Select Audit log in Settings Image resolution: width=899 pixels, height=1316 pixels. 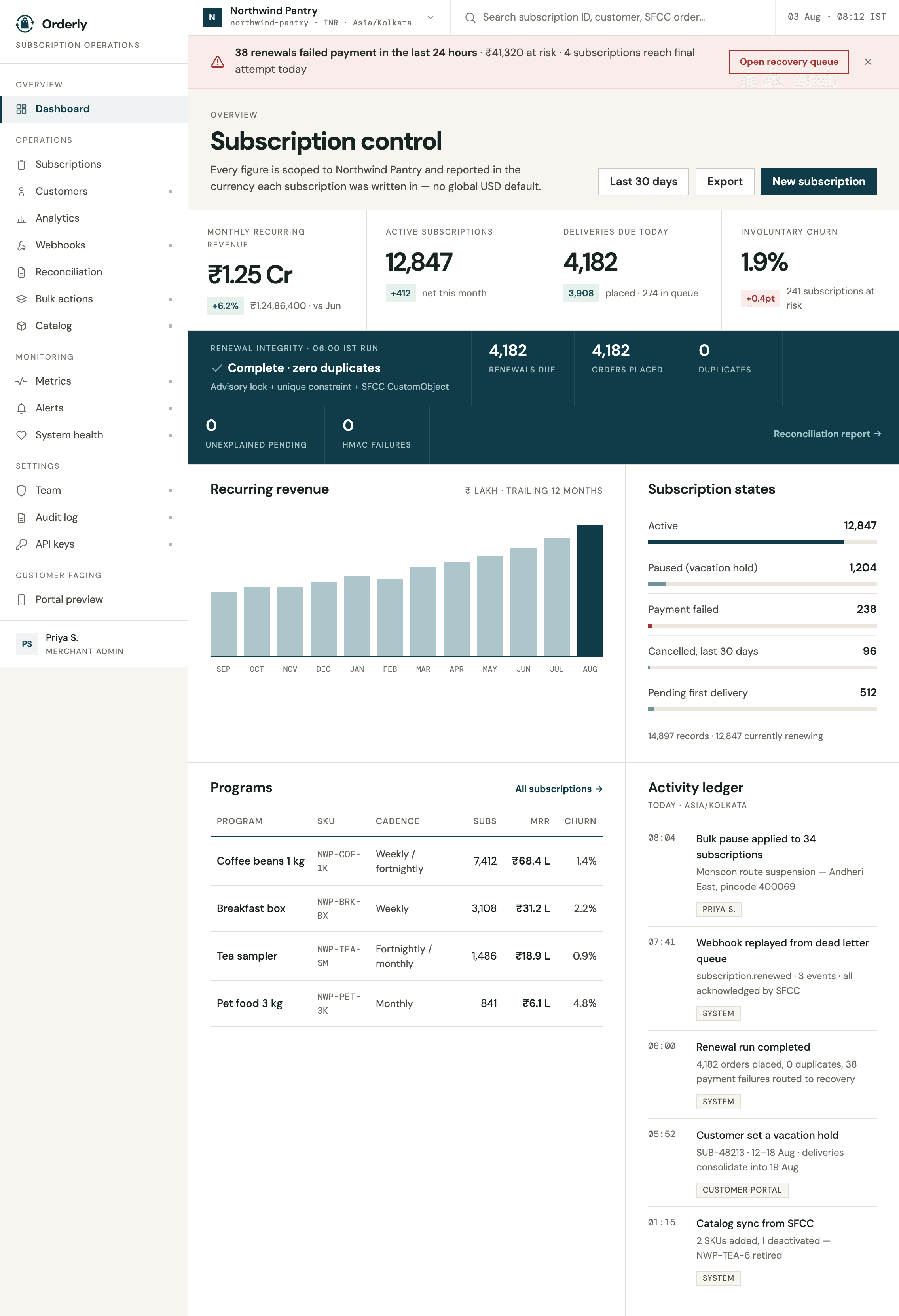pyautogui.click(x=94, y=518)
